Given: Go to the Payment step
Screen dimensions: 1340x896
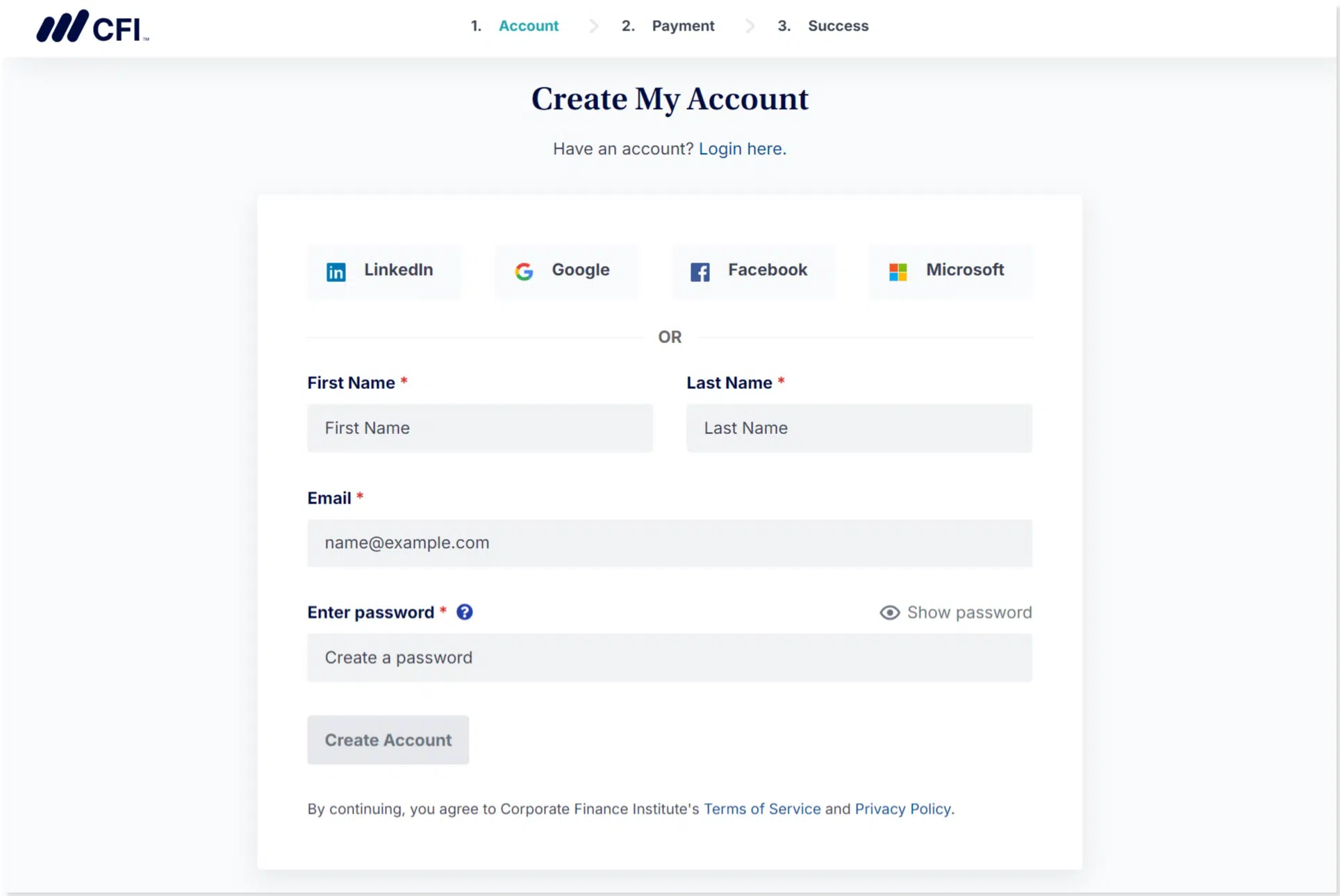Looking at the screenshot, I should click(x=682, y=26).
